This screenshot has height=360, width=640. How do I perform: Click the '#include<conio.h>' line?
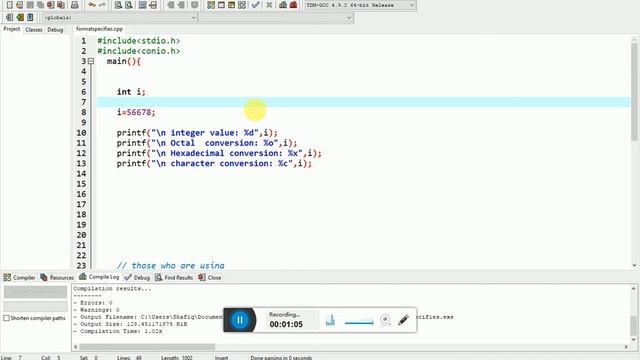(138, 51)
